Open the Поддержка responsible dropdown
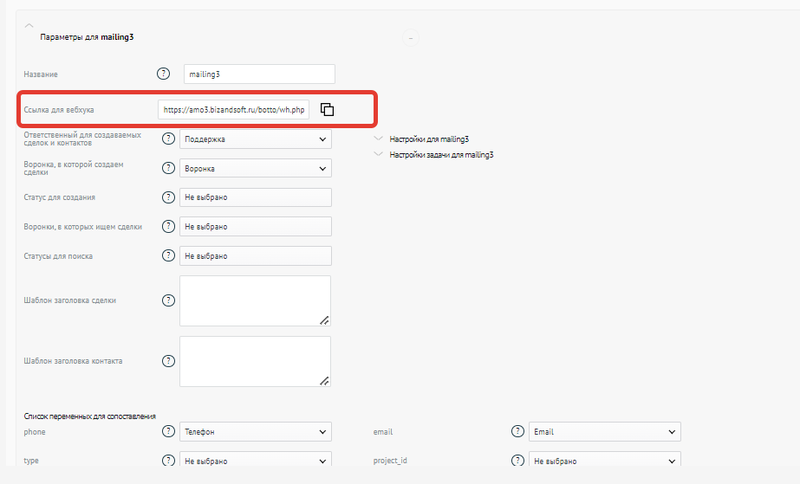This screenshot has width=800, height=484. tap(255, 140)
